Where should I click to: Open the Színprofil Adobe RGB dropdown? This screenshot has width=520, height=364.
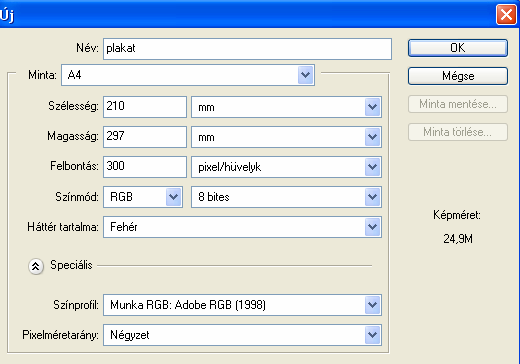[242, 305]
